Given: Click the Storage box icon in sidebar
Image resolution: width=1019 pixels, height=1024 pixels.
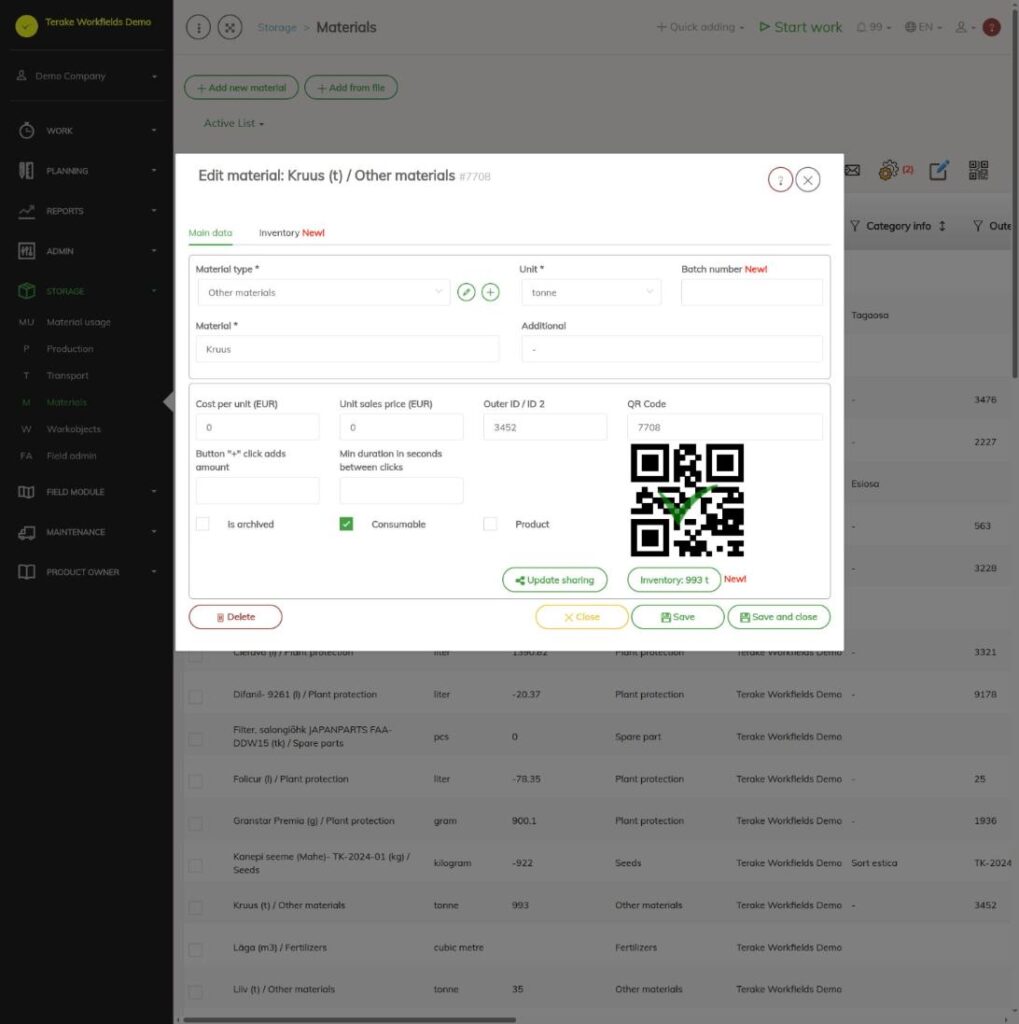Looking at the screenshot, I should coord(26,291).
